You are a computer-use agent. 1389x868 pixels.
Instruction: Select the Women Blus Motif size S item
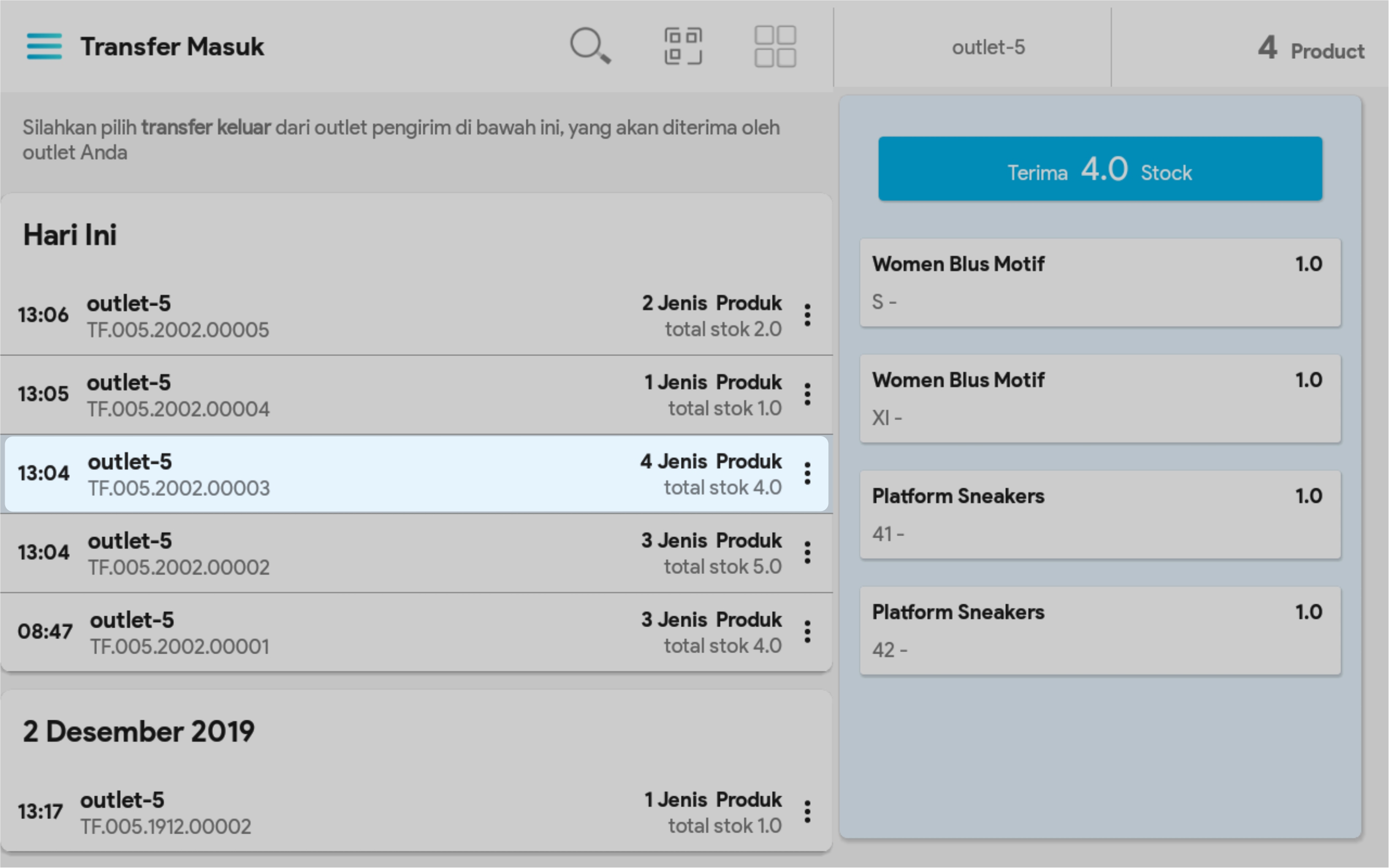tap(1100, 283)
